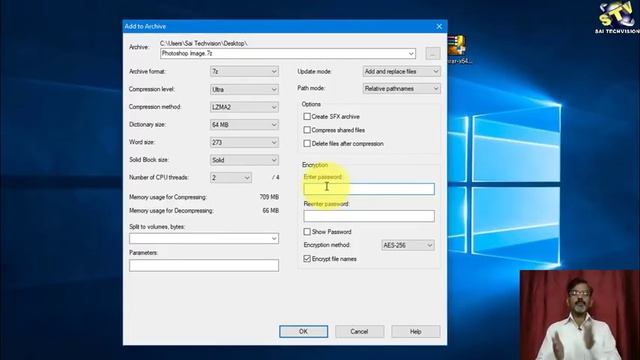Uncheck Encrypt file names
The width and height of the screenshot is (640, 360).
pyautogui.click(x=307, y=259)
